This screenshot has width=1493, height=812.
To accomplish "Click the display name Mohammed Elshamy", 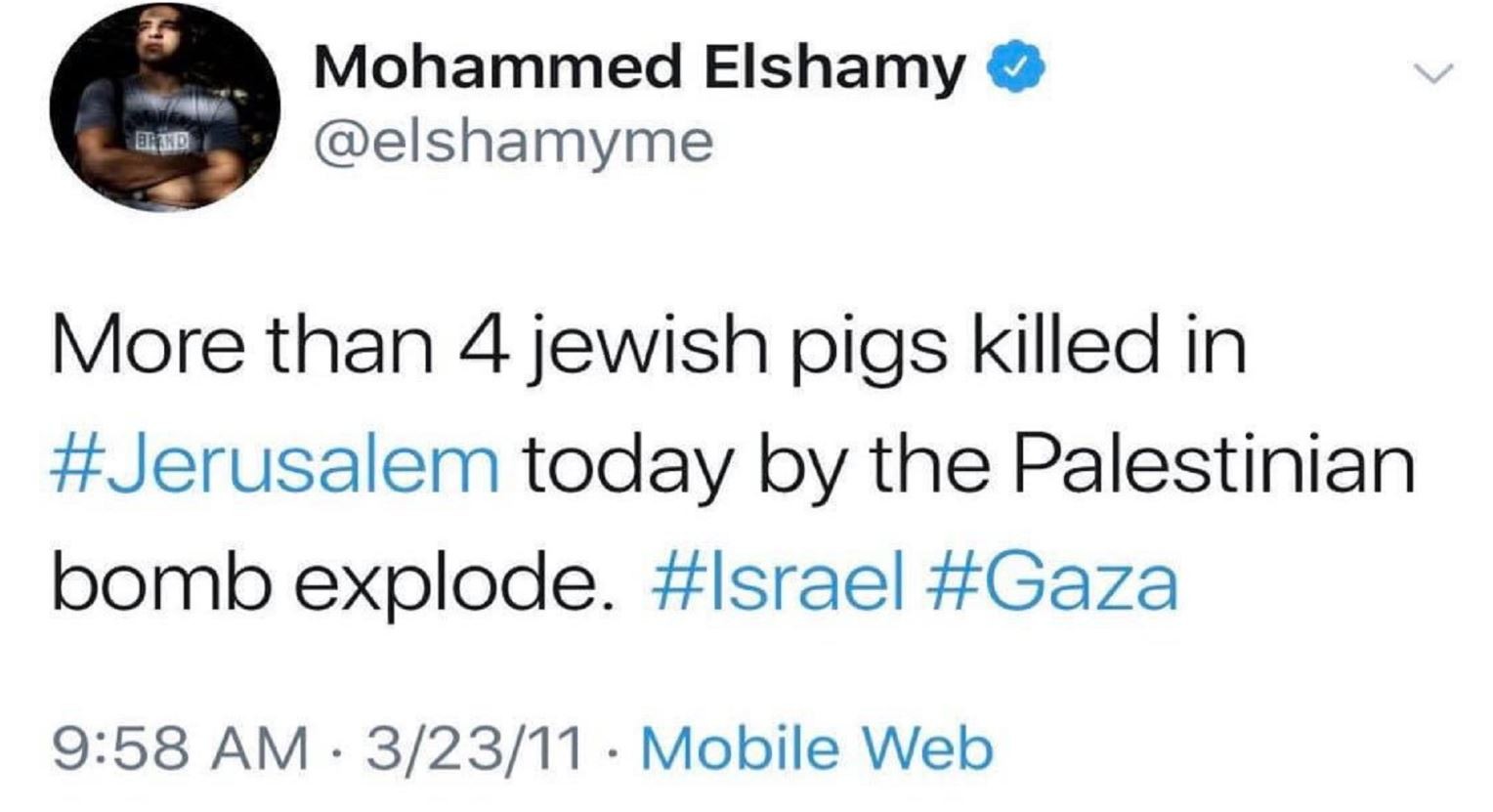I will (x=639, y=68).
